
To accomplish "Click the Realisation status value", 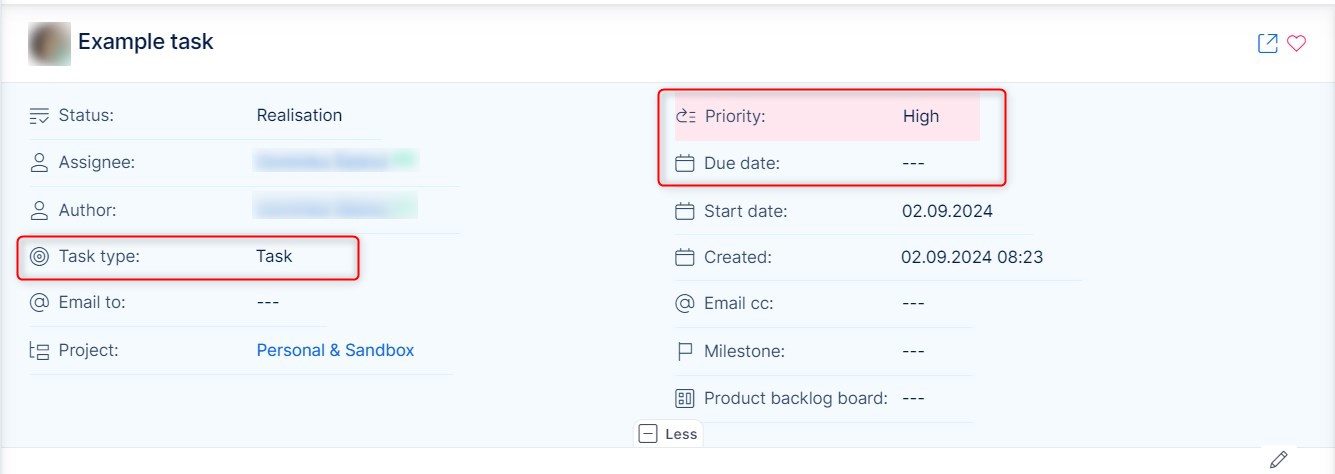I will (299, 115).
